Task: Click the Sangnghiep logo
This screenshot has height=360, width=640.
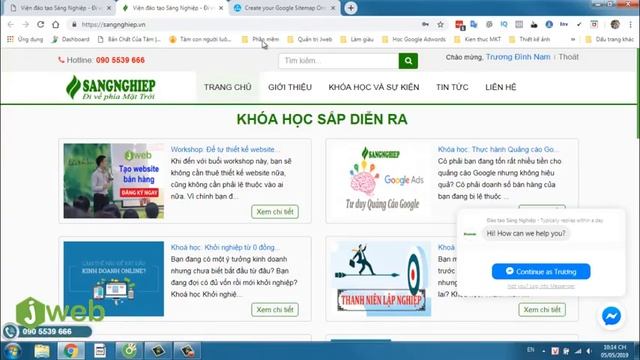Action: click(x=111, y=87)
